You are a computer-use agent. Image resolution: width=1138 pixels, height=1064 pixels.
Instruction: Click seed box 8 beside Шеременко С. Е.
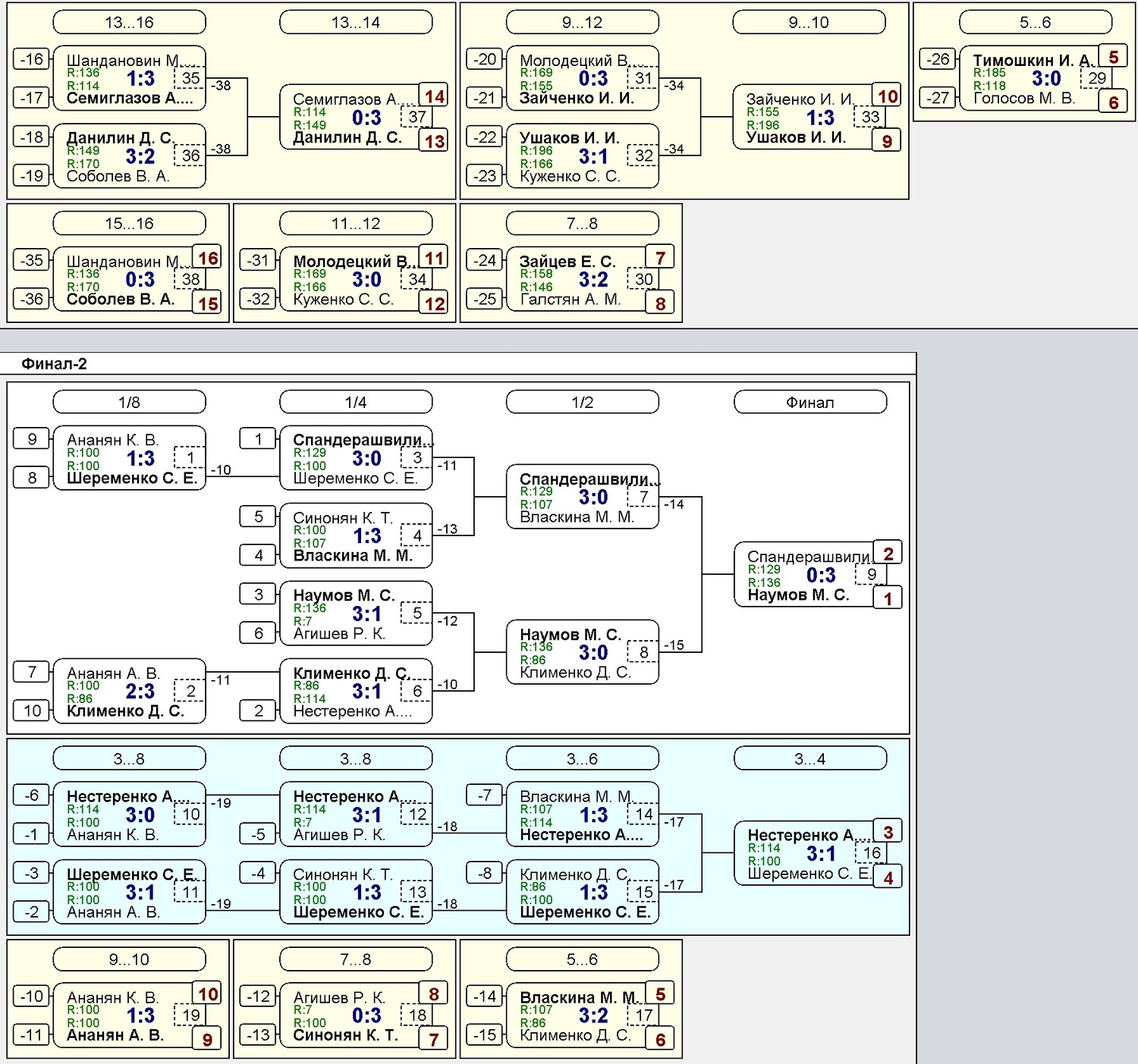tap(32, 478)
